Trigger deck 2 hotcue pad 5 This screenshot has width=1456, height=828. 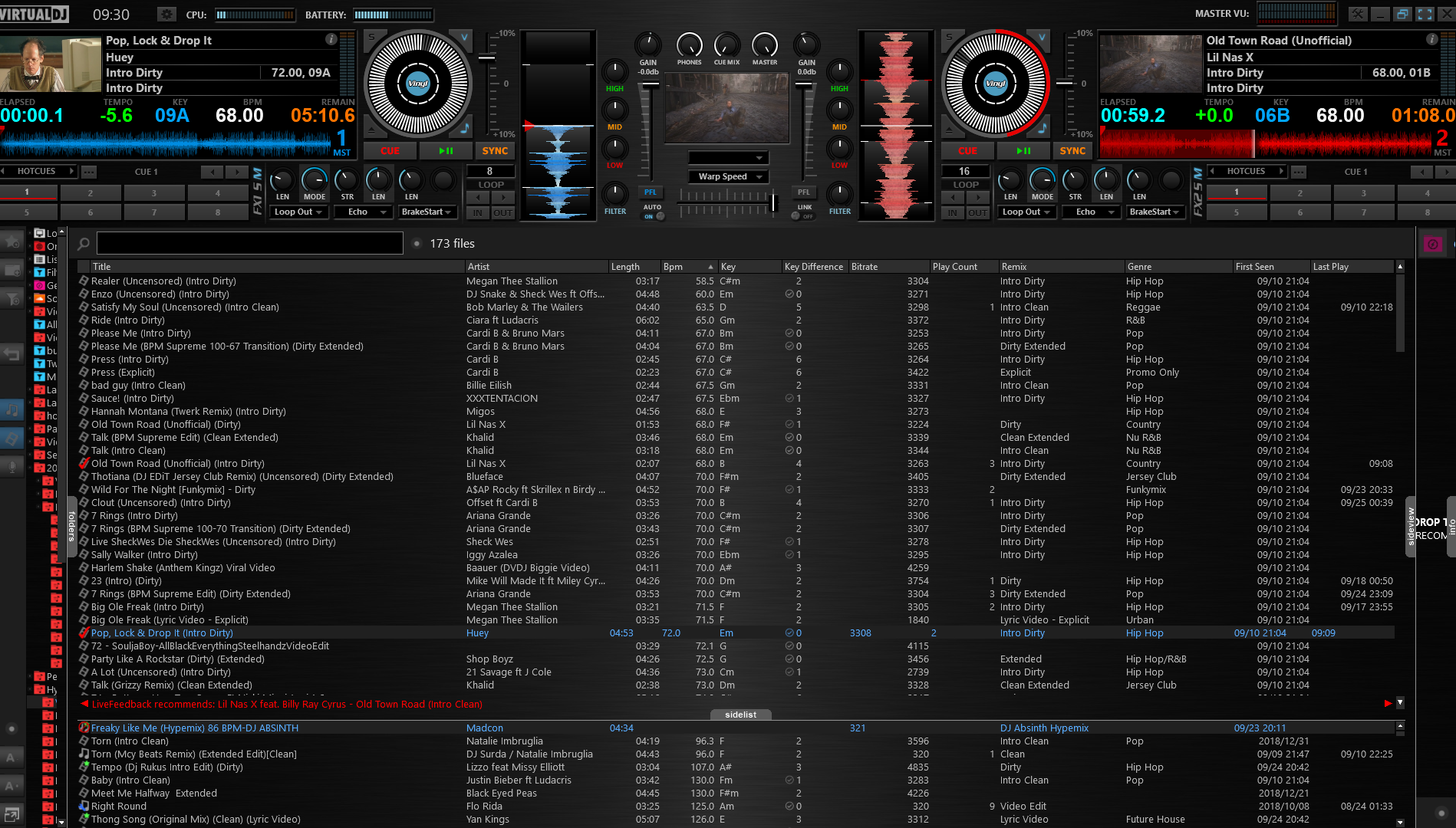[1236, 212]
